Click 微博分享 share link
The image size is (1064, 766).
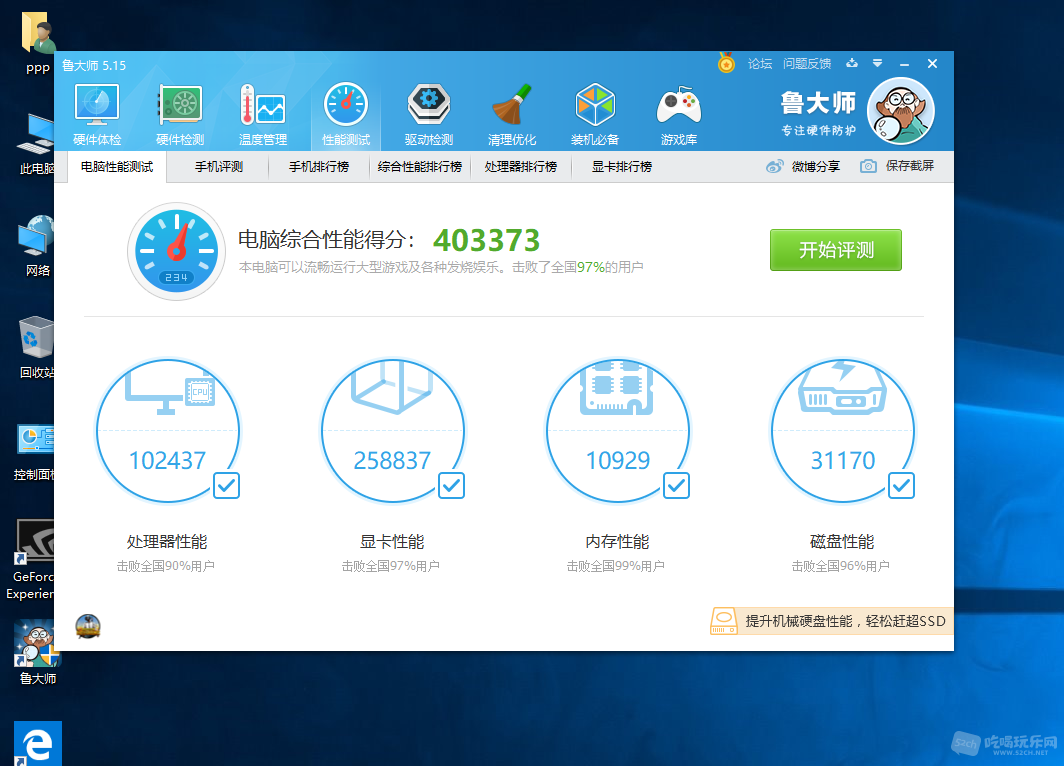(816, 166)
